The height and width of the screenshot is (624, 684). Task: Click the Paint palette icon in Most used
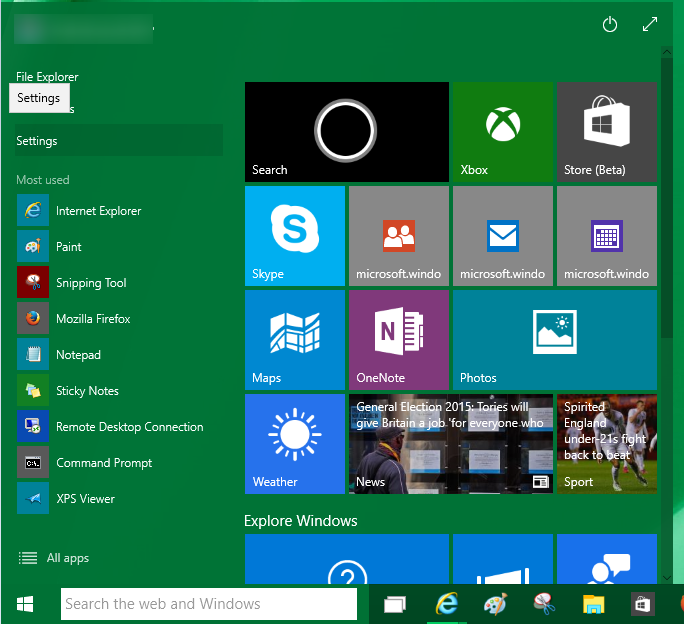click(x=33, y=247)
